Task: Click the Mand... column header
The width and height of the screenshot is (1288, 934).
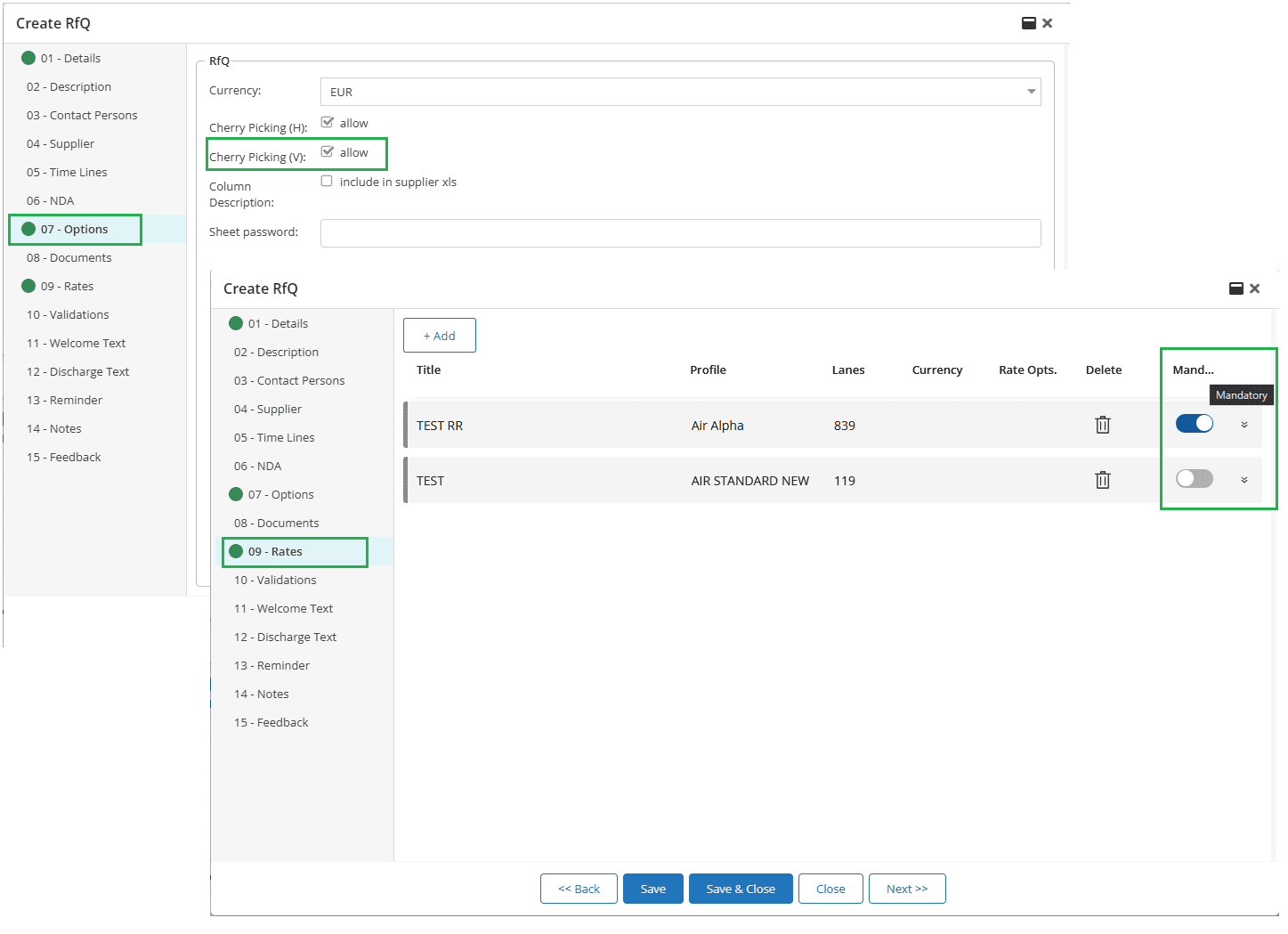Action: tap(1193, 370)
